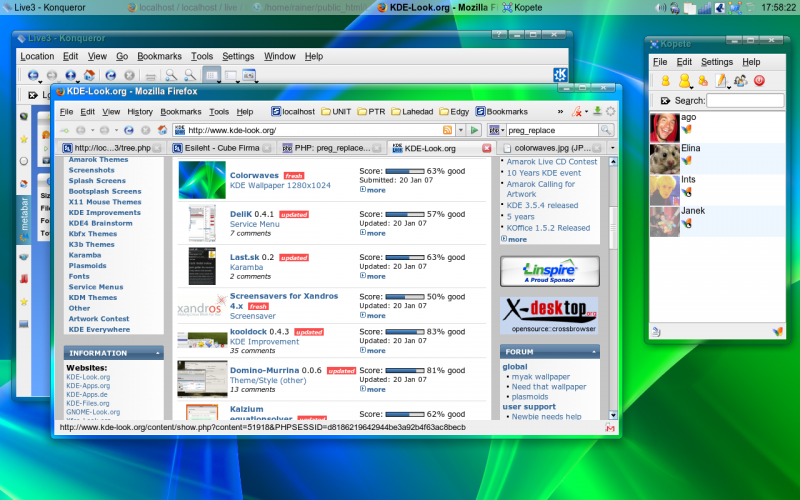Viewport: 800px width, 500px height.
Task: Open the Karamba category in the sidebar
Action: (85, 255)
